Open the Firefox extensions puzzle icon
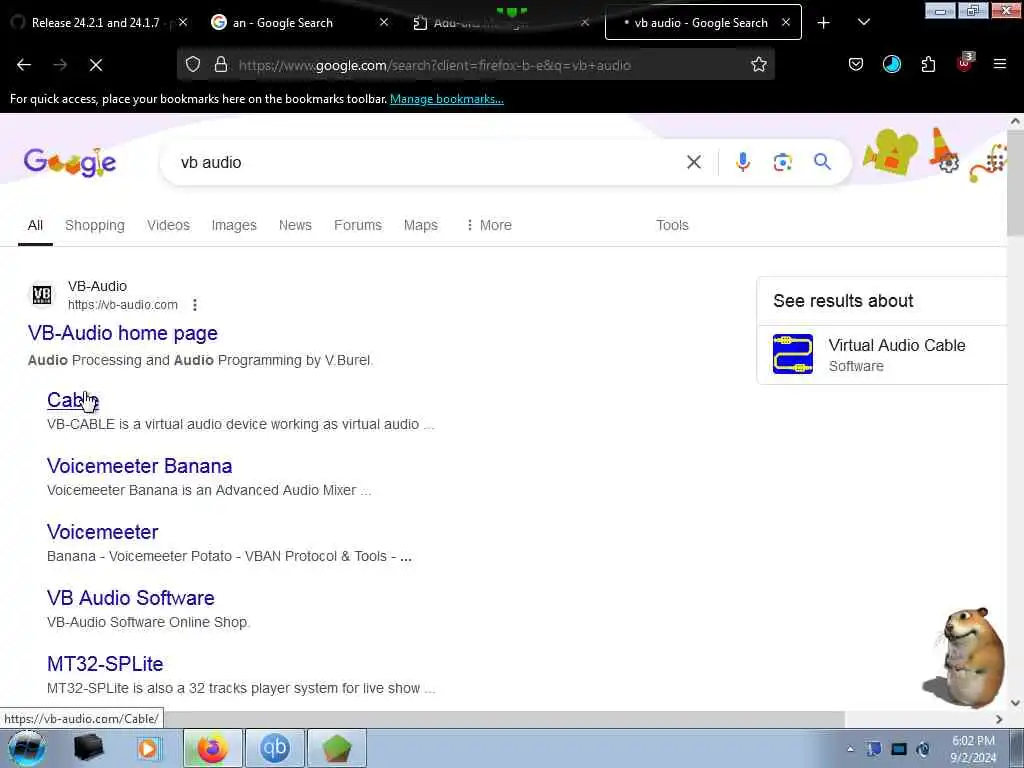The height and width of the screenshot is (768, 1024). click(x=928, y=64)
